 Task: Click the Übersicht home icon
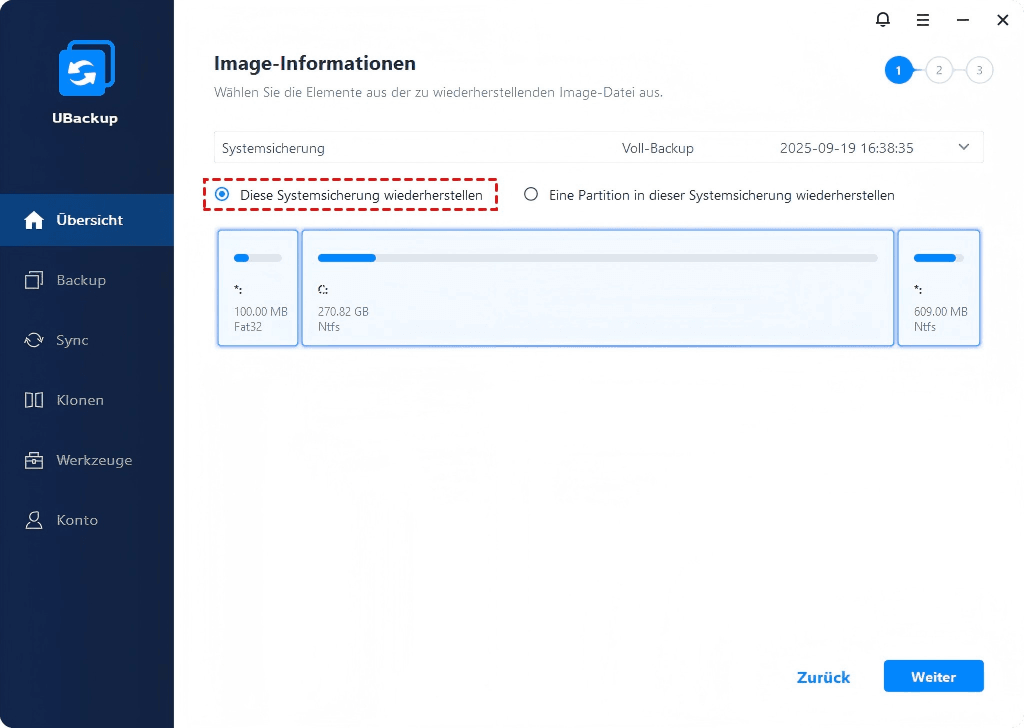click(34, 220)
